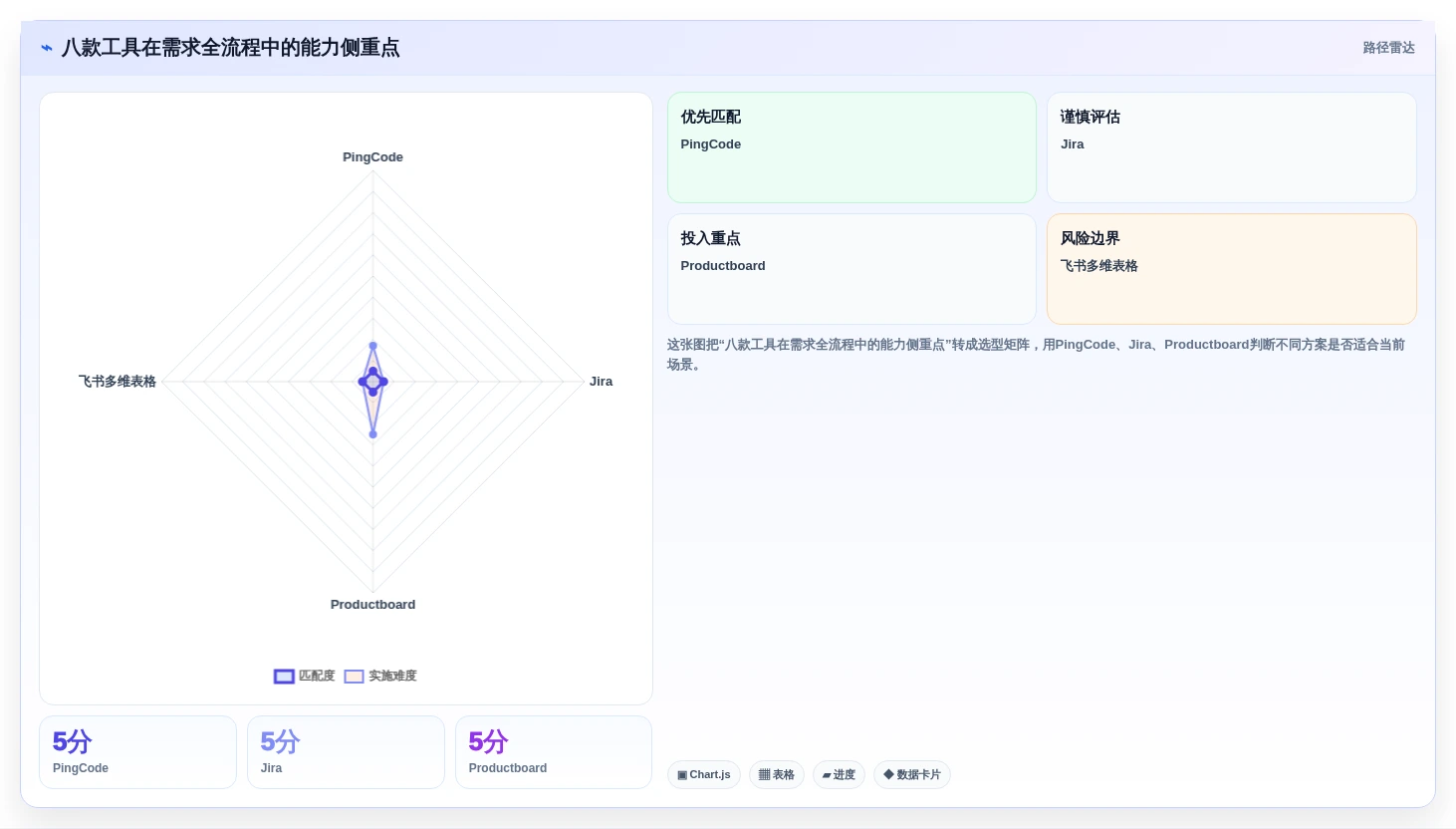
Task: Select the 数据卡片 tag chip
Action: tap(912, 774)
